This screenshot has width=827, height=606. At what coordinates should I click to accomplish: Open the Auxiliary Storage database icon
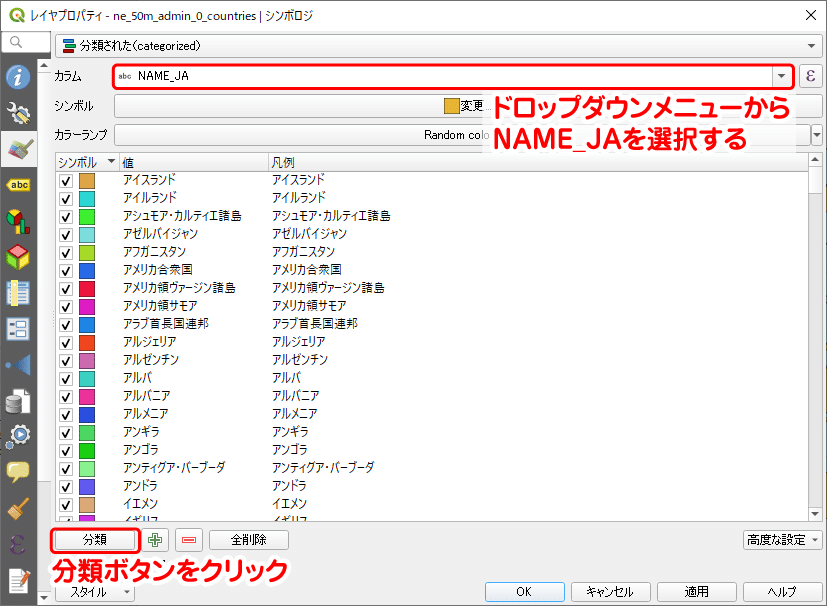18,401
